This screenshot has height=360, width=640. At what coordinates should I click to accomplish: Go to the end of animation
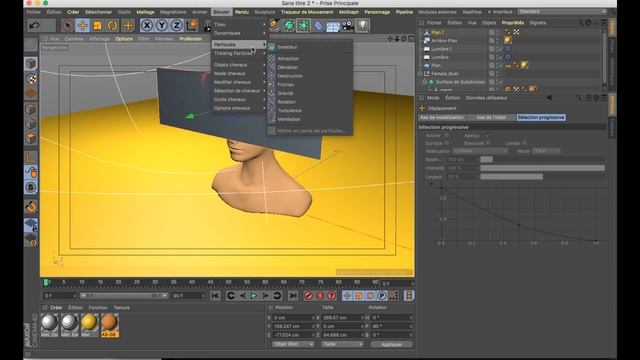coord(293,296)
